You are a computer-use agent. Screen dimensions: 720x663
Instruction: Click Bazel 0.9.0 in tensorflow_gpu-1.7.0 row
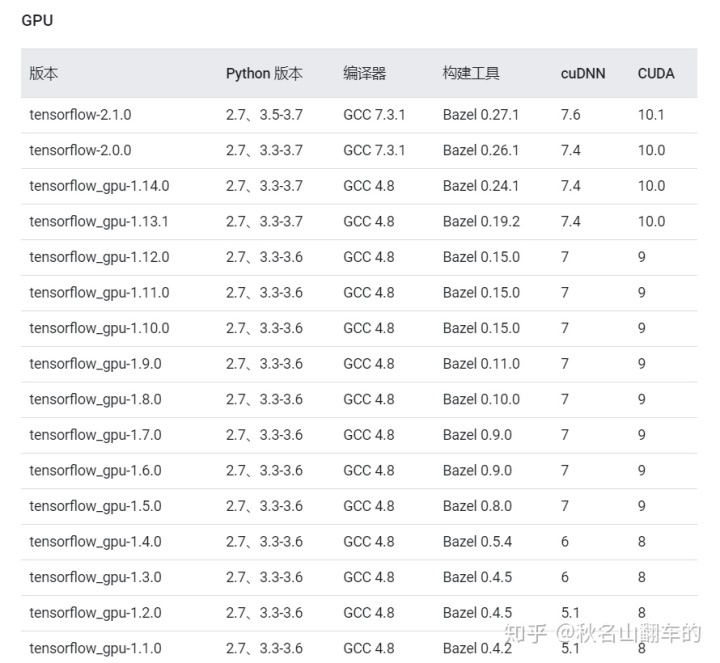pyautogui.click(x=478, y=435)
